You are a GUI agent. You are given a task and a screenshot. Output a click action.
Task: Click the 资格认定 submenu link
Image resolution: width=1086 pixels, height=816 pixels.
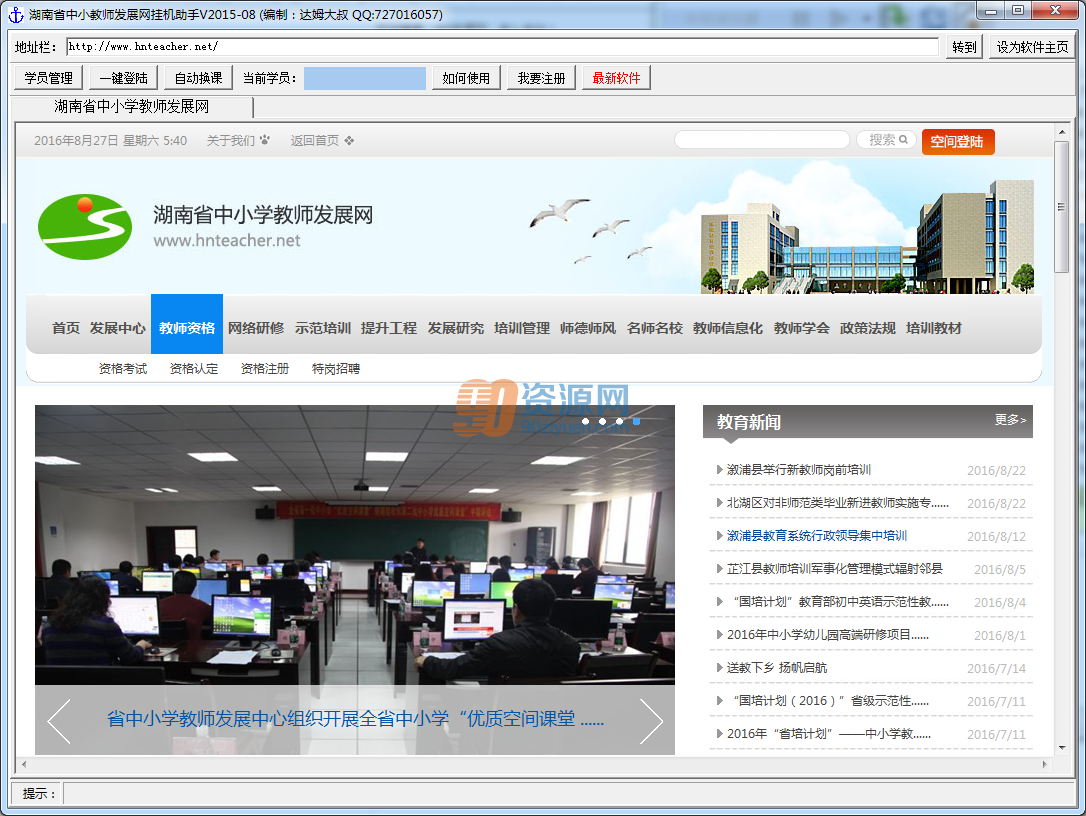194,369
